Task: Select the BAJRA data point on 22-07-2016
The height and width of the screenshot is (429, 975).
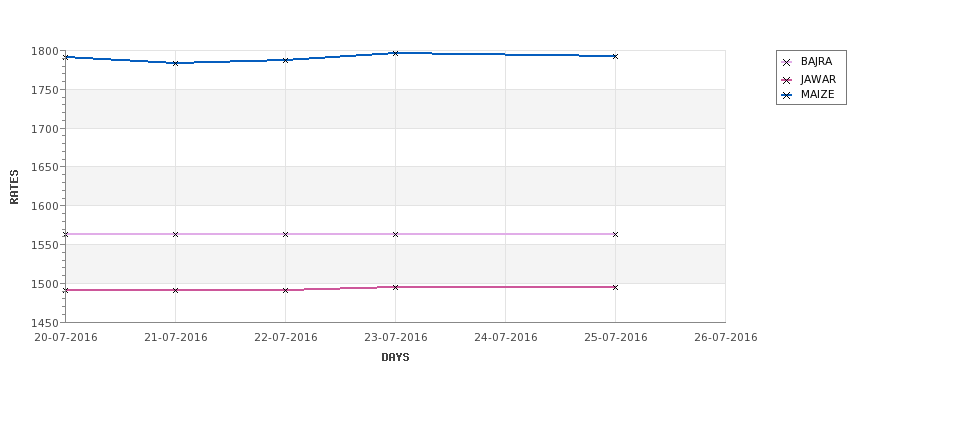Action: coord(285,234)
